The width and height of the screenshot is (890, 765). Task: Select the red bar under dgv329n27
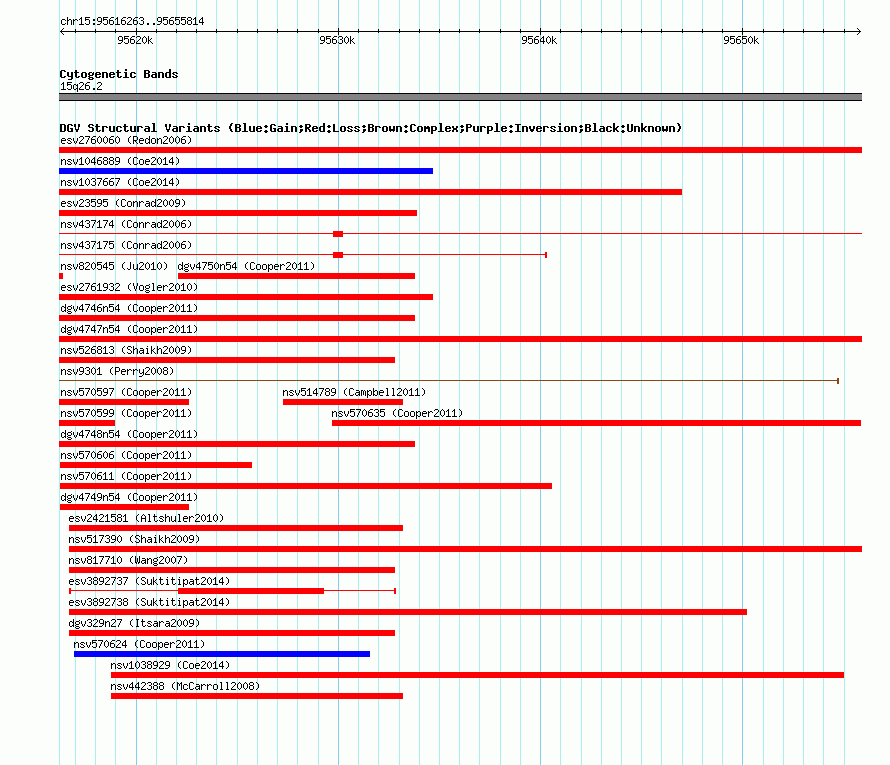(x=232, y=633)
